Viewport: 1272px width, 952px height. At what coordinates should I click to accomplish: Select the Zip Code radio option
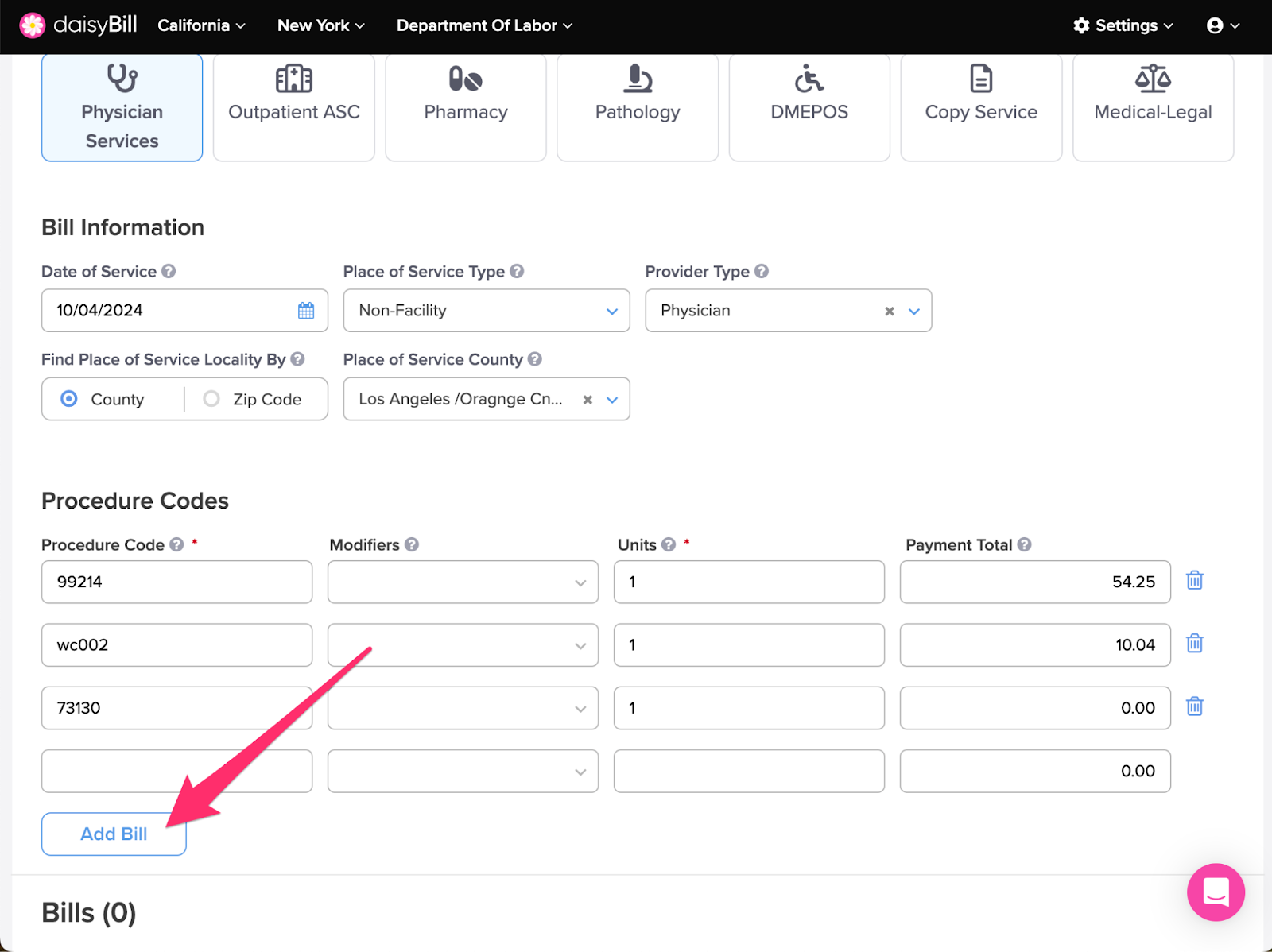click(x=211, y=399)
